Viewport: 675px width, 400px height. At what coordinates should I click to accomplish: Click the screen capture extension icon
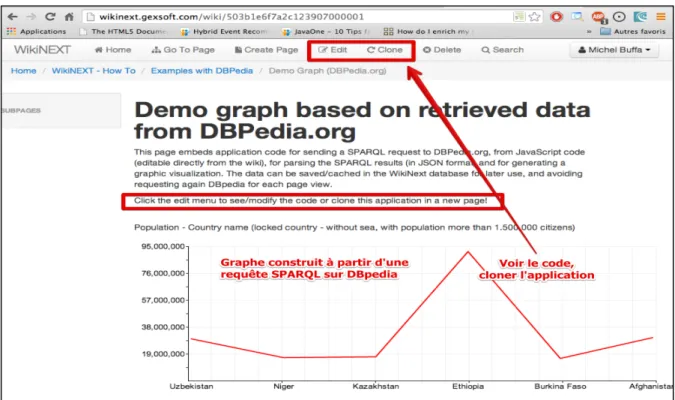(577, 17)
